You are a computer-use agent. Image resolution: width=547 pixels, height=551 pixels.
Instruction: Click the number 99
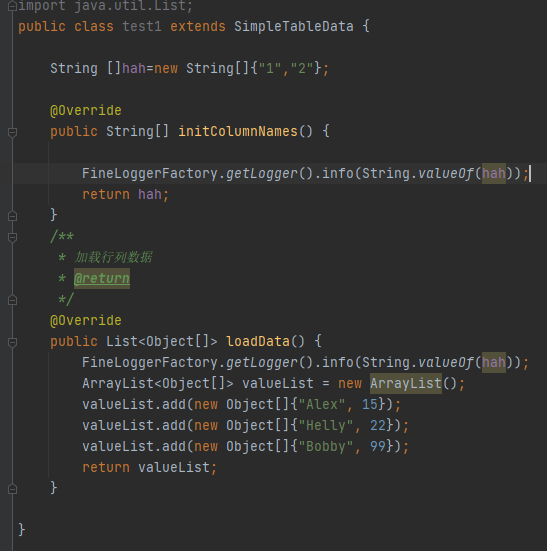tap(378, 446)
